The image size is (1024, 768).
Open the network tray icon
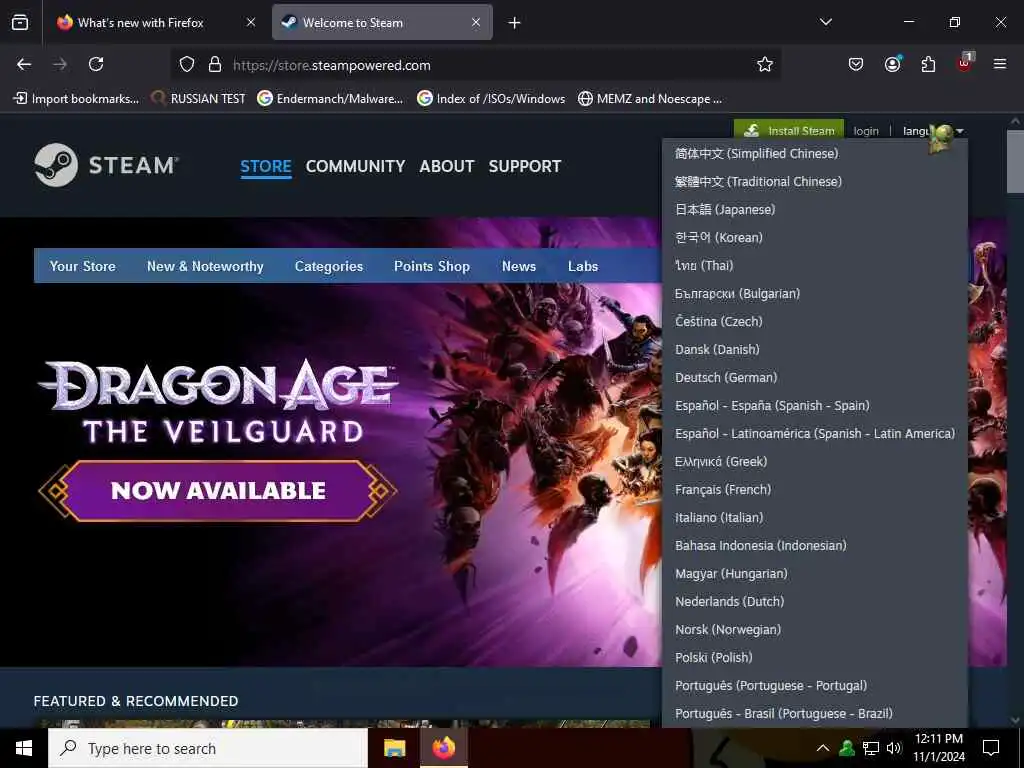871,748
